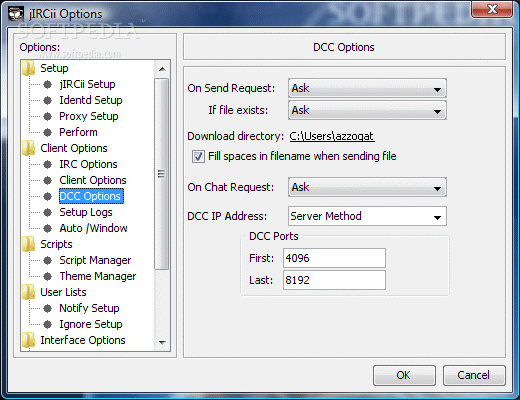Open the If file exists dropdown
520x400 pixels.
point(367,110)
